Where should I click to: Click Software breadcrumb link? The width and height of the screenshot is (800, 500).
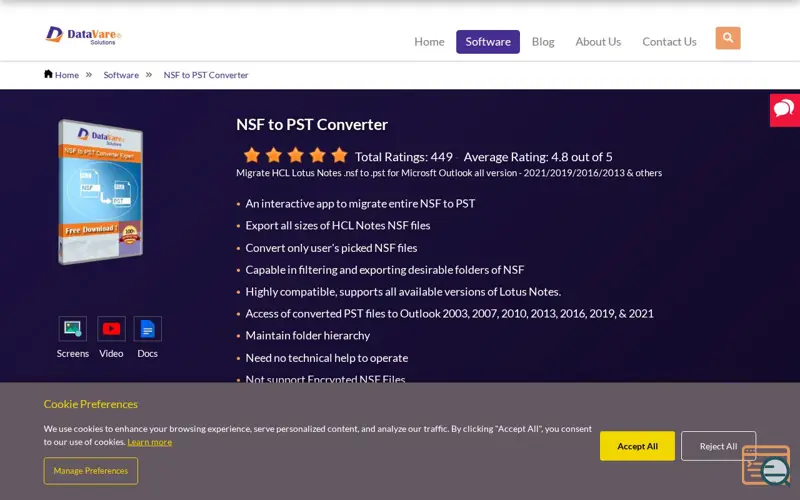click(121, 75)
